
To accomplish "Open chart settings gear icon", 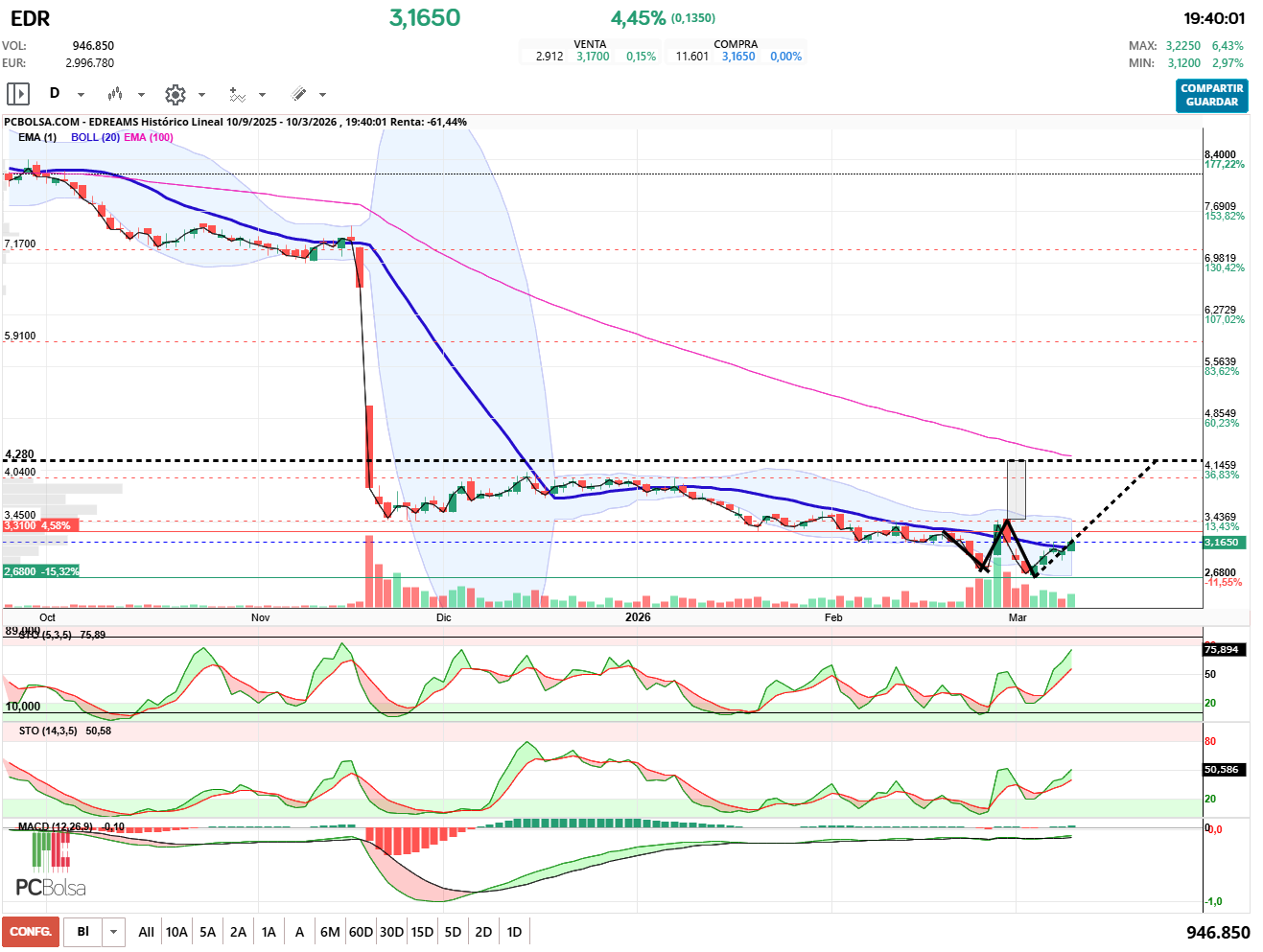I will pyautogui.click(x=175, y=94).
